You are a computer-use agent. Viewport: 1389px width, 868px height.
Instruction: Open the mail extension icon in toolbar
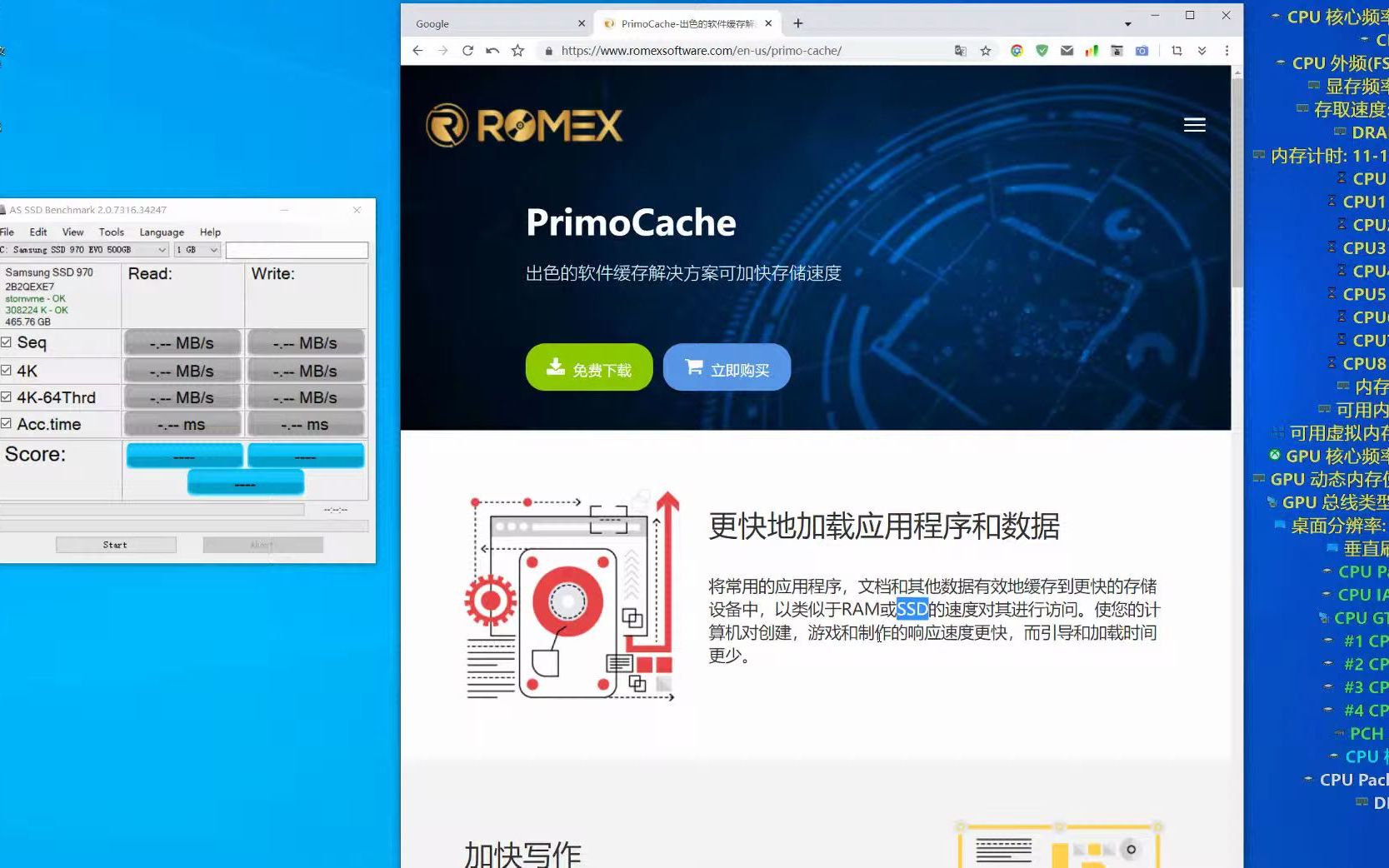[x=1067, y=51]
